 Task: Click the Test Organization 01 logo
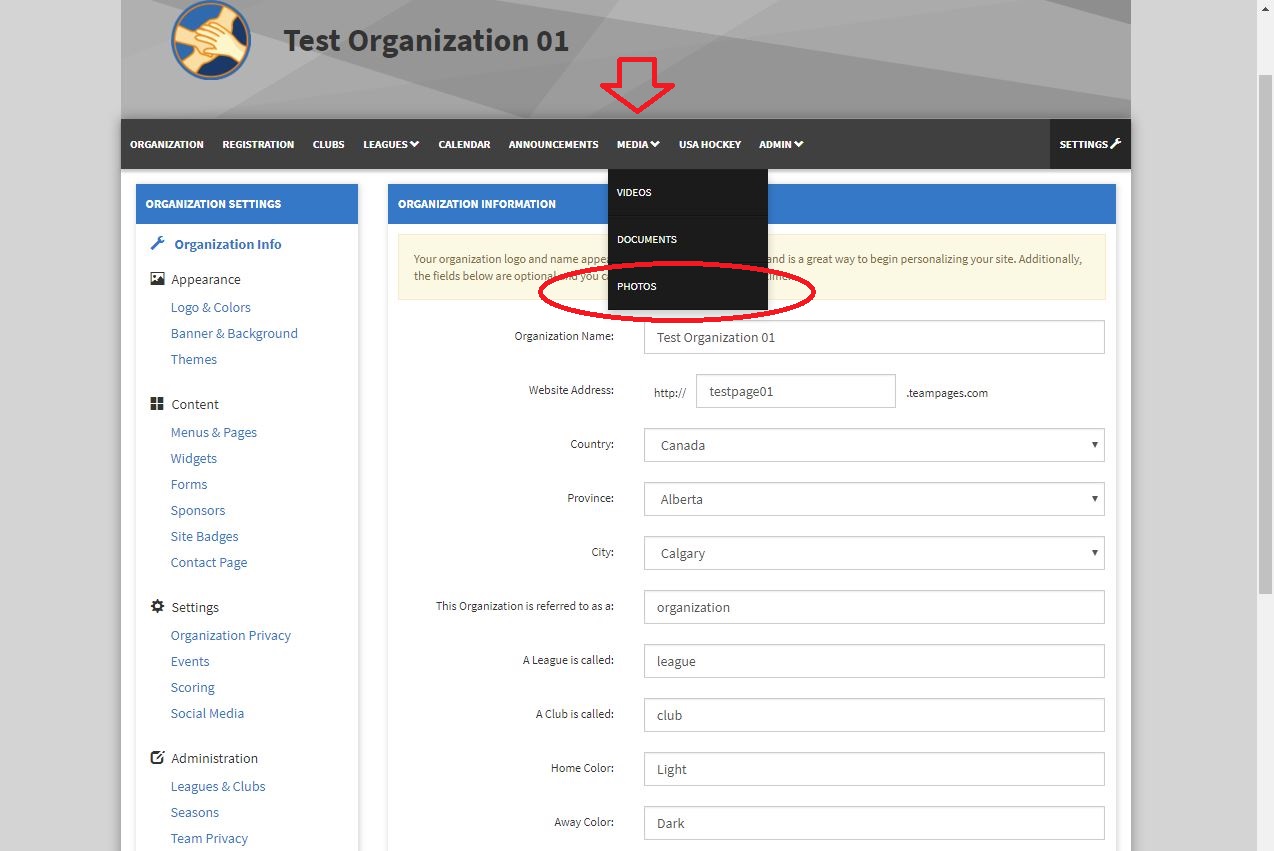(211, 40)
